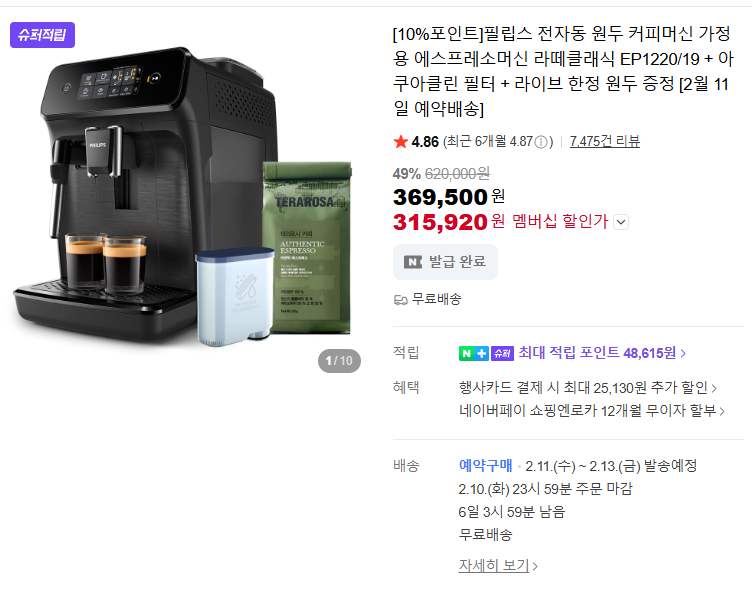
Task: Click the N coupon icon in 발급 완료
Action: point(413,262)
